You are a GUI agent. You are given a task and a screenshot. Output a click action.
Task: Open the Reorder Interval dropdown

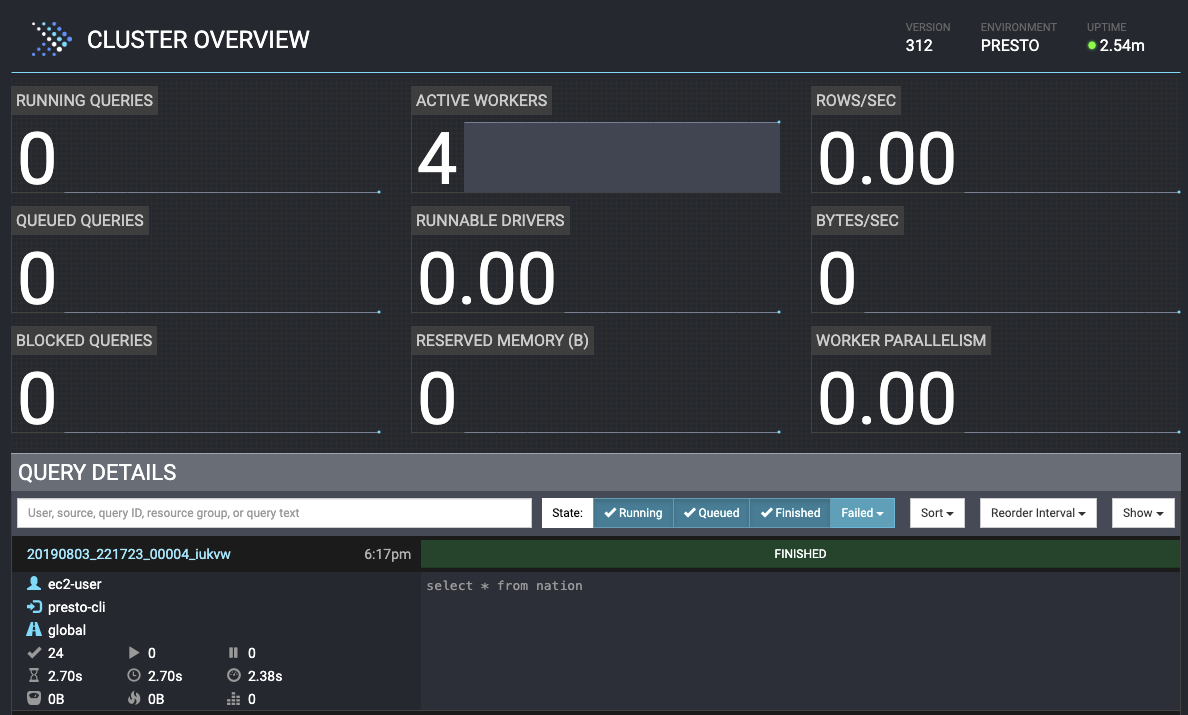tap(1038, 512)
